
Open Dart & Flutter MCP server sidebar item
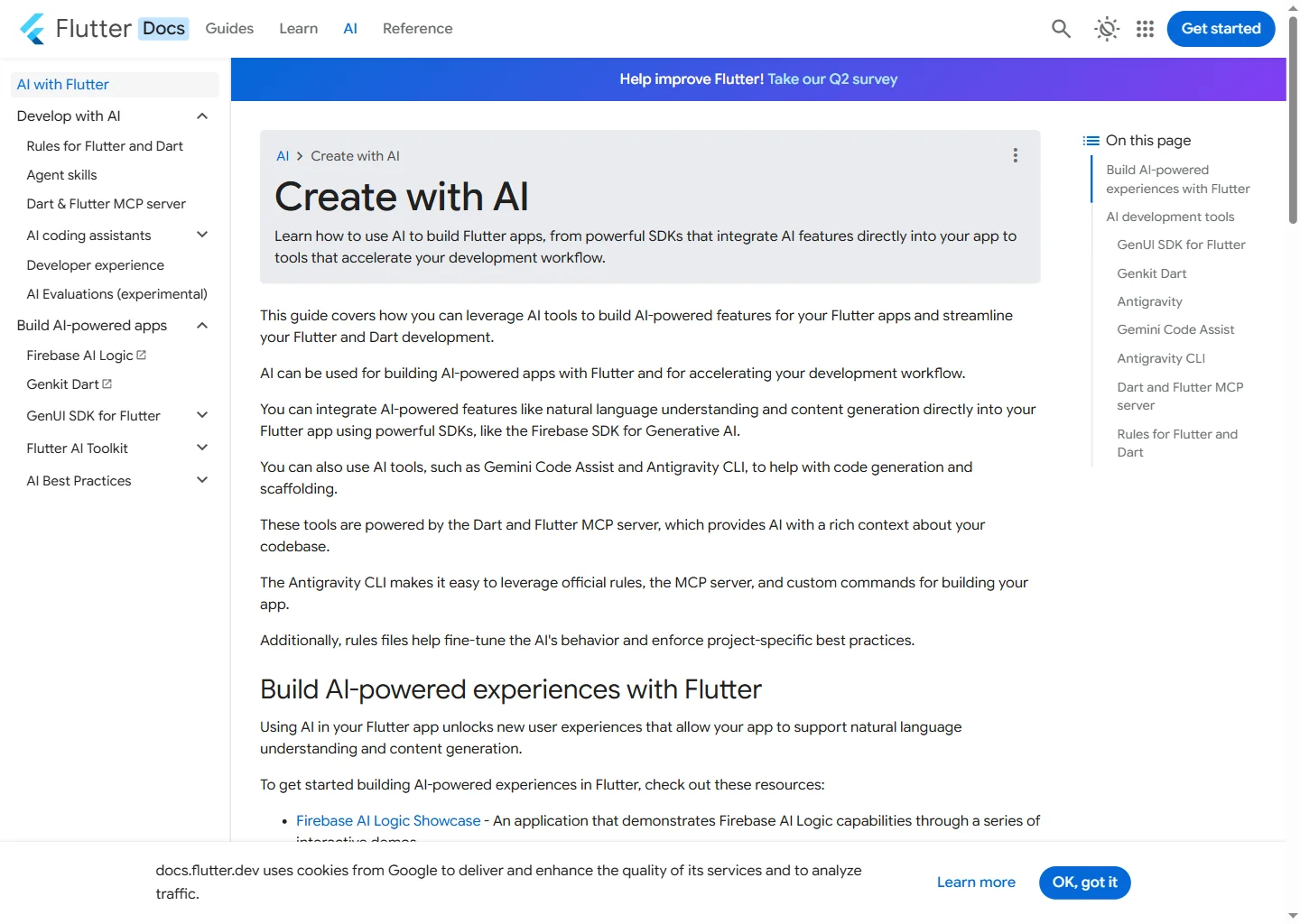coord(107,204)
